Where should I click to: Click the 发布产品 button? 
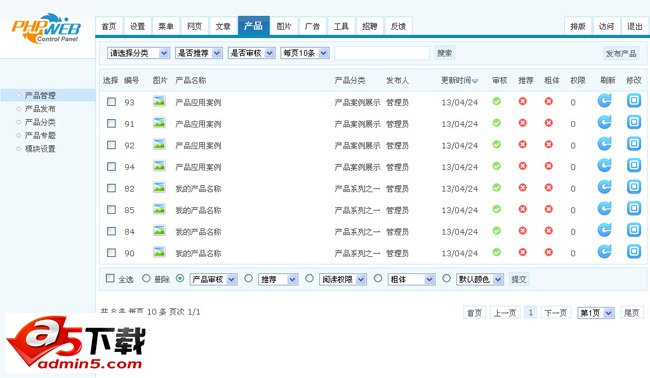[x=621, y=53]
